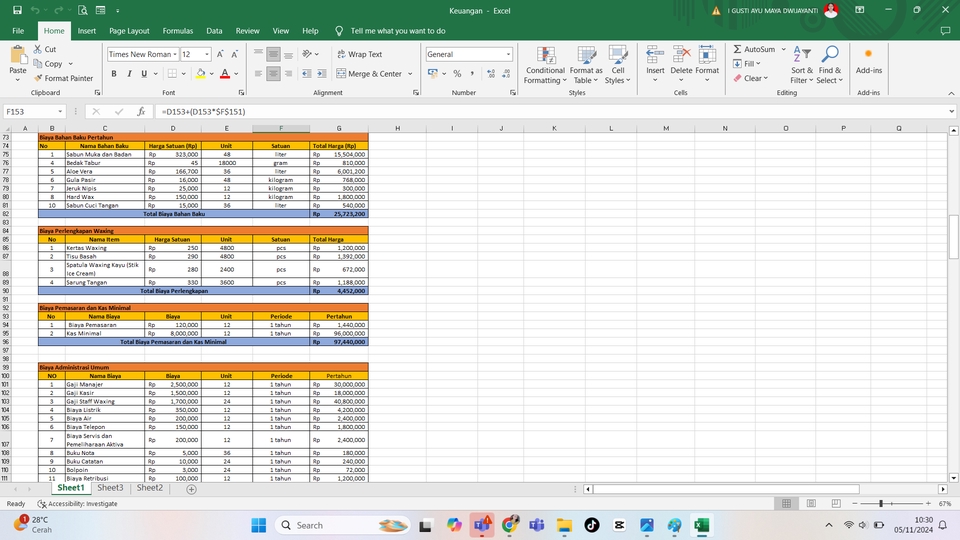Click the Save icon in quick access toolbar
Image resolution: width=960 pixels, height=540 pixels.
[17, 10]
